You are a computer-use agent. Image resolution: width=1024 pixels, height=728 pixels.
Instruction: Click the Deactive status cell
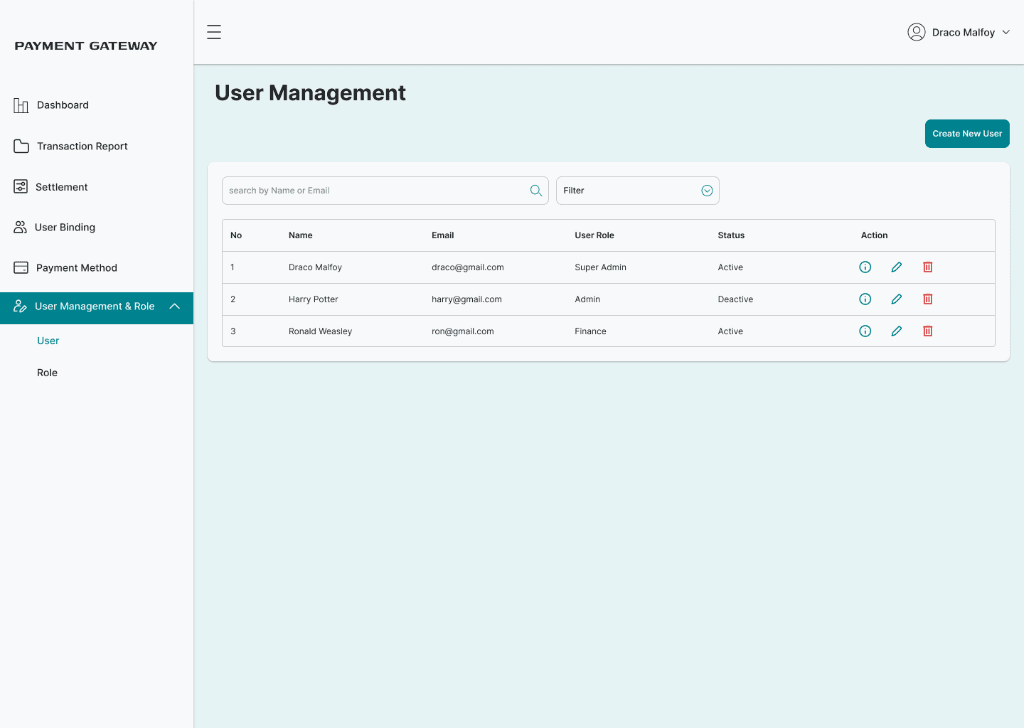735,299
